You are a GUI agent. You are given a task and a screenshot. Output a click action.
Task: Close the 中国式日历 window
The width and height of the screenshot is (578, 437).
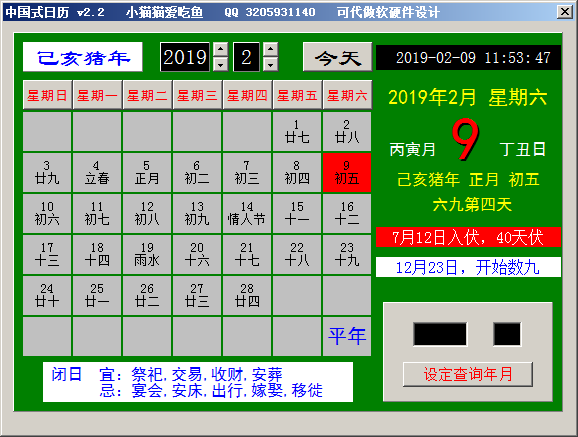564,12
